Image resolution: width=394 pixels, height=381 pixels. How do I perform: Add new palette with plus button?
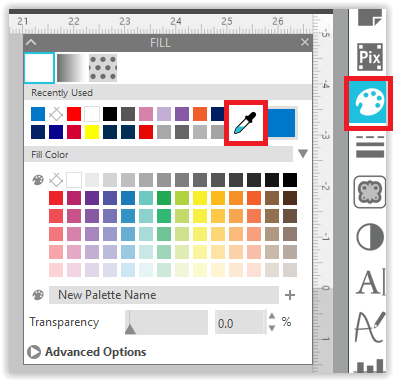point(290,295)
